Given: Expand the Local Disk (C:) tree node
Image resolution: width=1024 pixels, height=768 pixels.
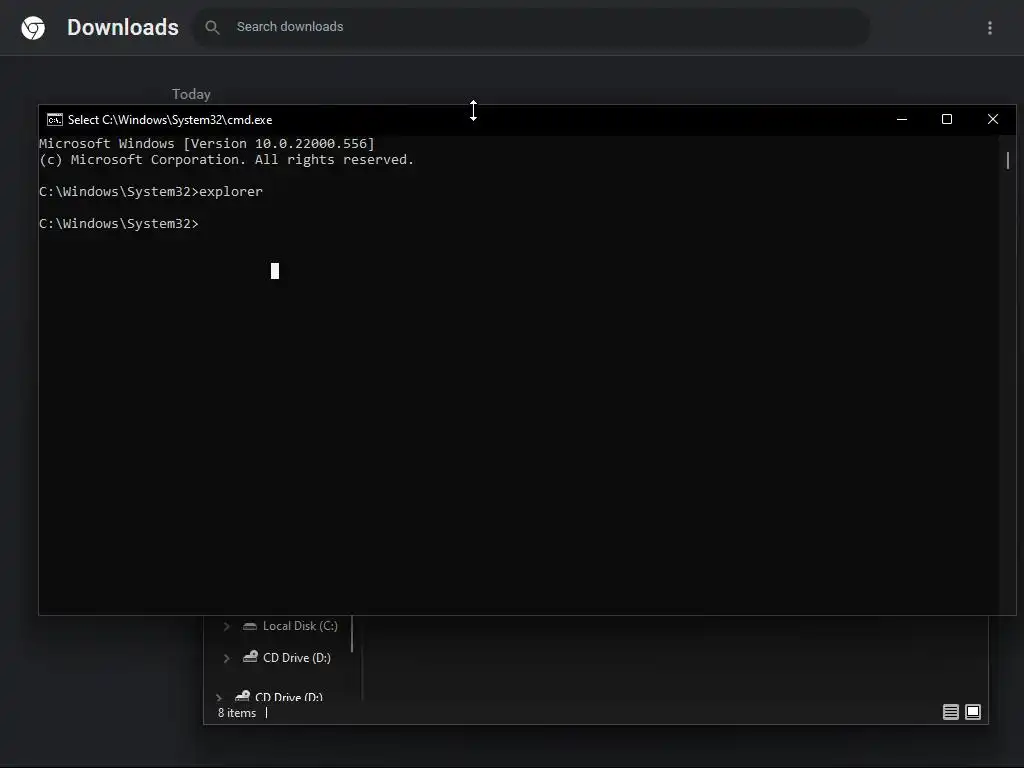Looking at the screenshot, I should point(226,626).
